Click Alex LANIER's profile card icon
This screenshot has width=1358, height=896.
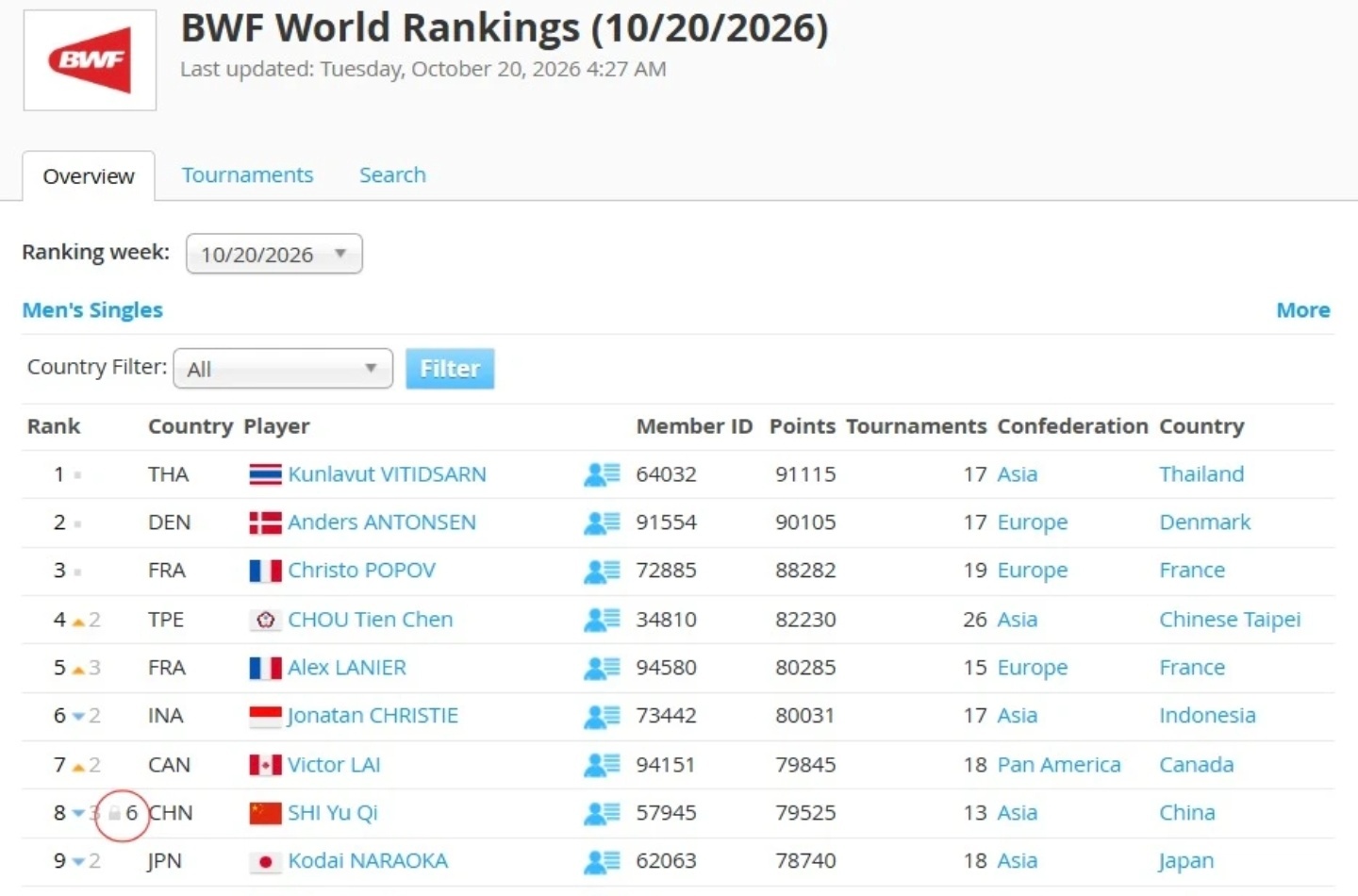tap(602, 668)
